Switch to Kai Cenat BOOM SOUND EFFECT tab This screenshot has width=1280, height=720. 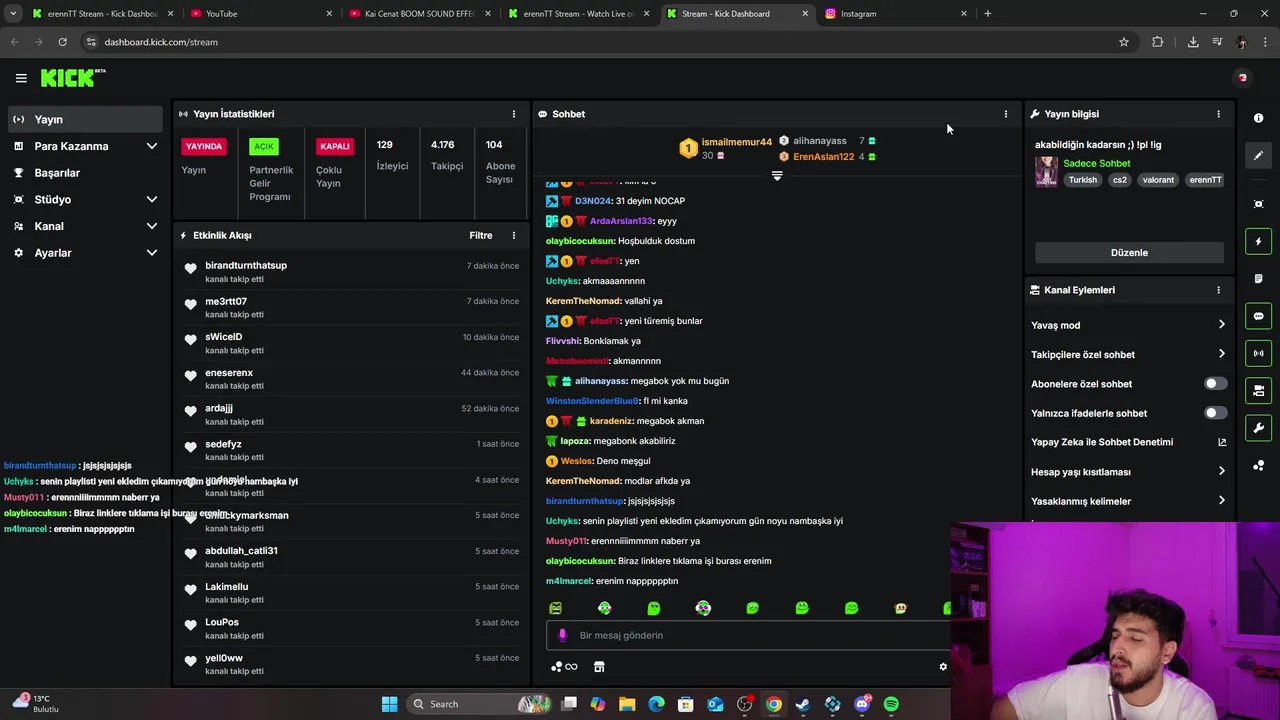[x=419, y=14]
